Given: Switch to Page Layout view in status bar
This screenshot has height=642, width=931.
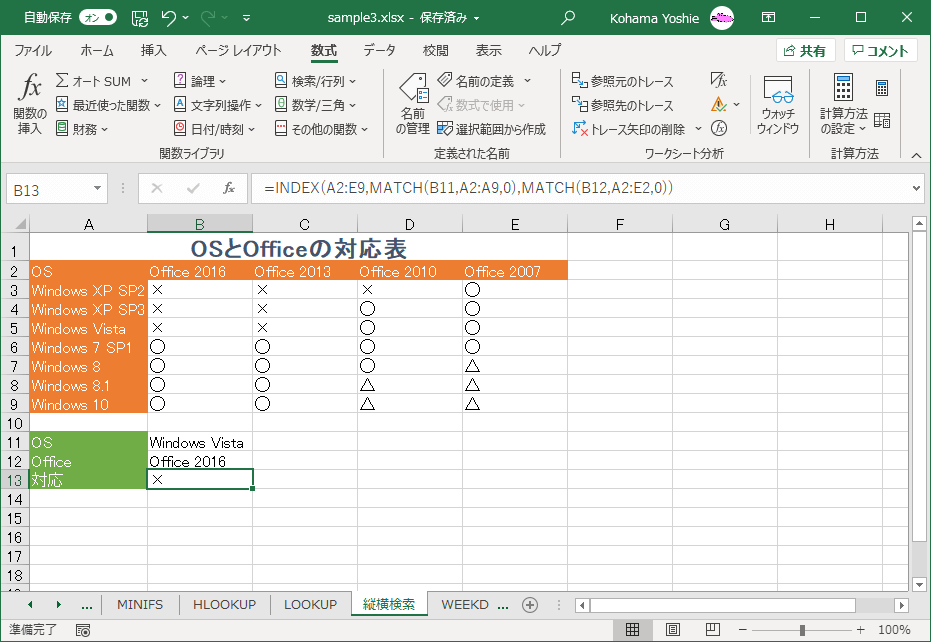Looking at the screenshot, I should click(673, 630).
